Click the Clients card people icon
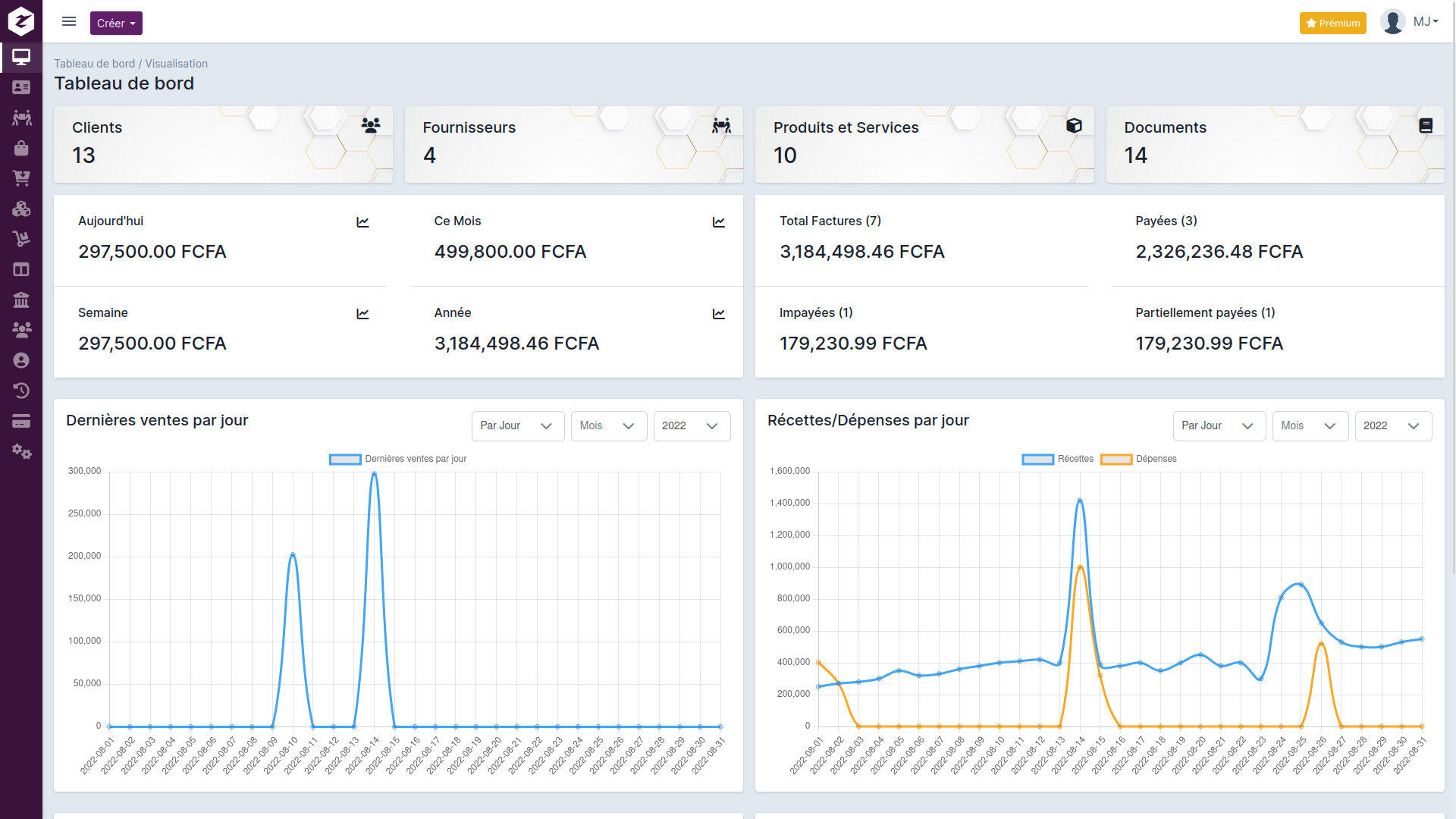 click(371, 125)
